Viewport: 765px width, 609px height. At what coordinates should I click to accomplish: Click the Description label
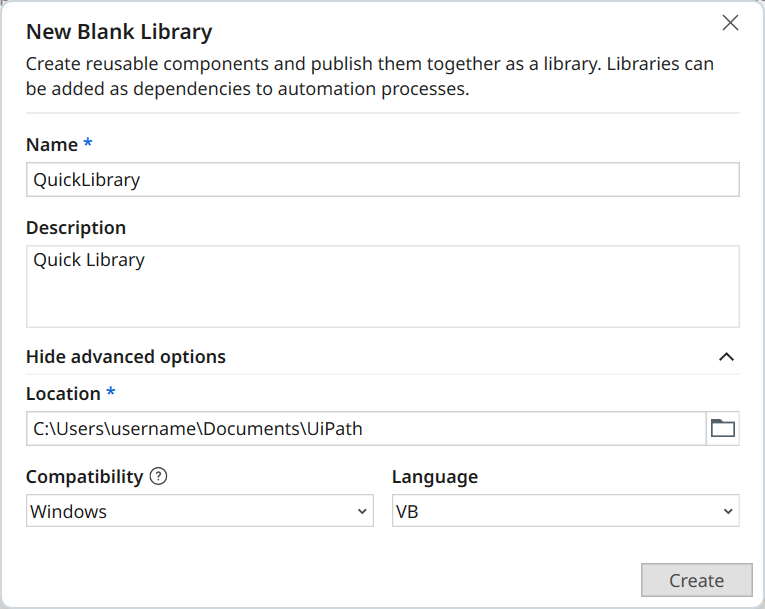pos(76,228)
